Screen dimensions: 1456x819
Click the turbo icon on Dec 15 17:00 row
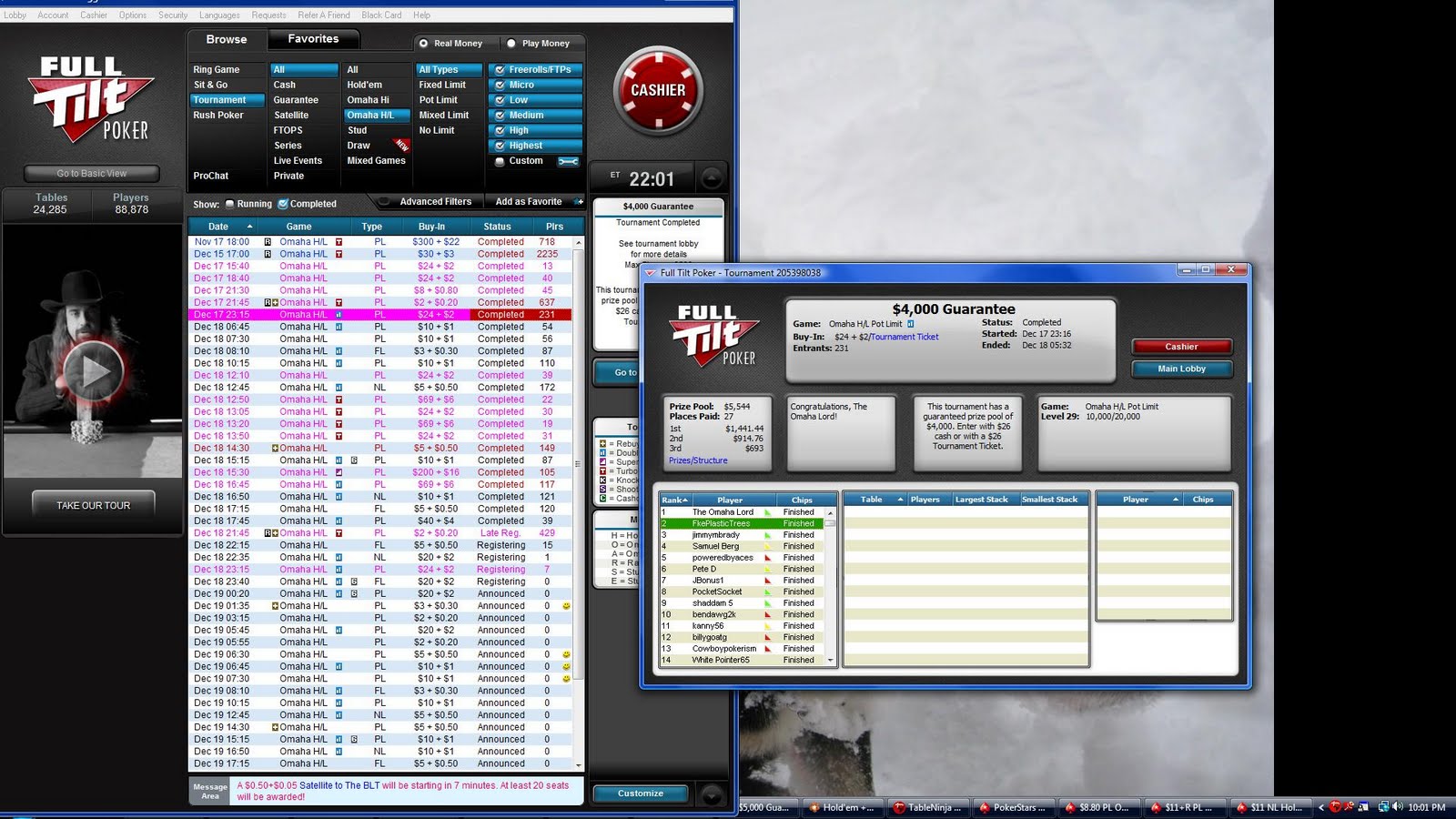(339, 254)
